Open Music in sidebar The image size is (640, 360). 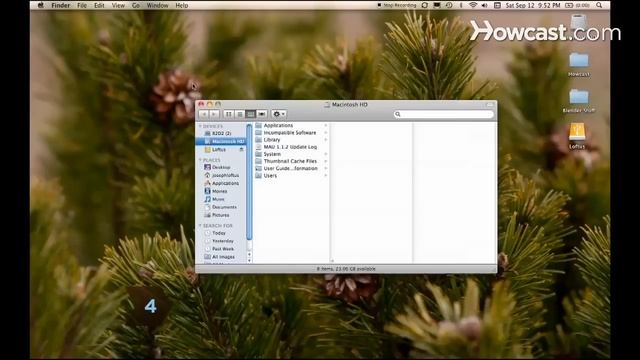coord(221,199)
